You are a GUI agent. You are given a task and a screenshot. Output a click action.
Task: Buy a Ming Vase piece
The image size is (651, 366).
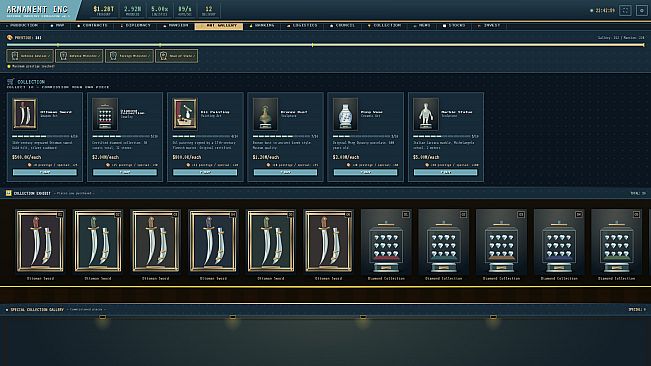click(365, 172)
